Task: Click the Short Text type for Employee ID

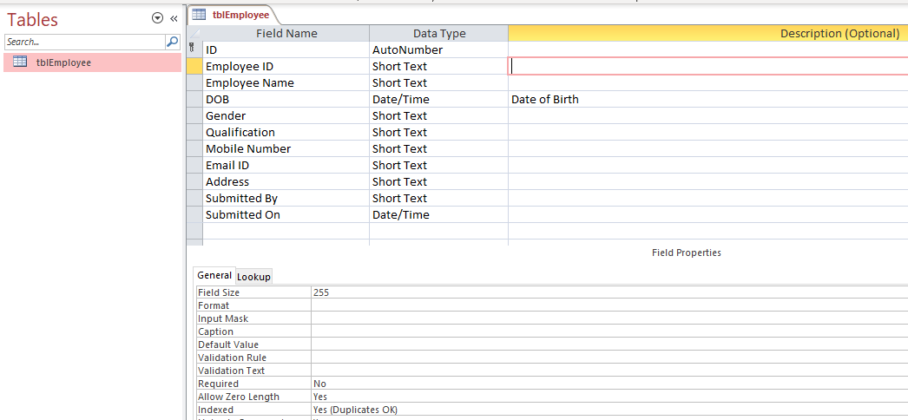Action: pyautogui.click(x=439, y=66)
